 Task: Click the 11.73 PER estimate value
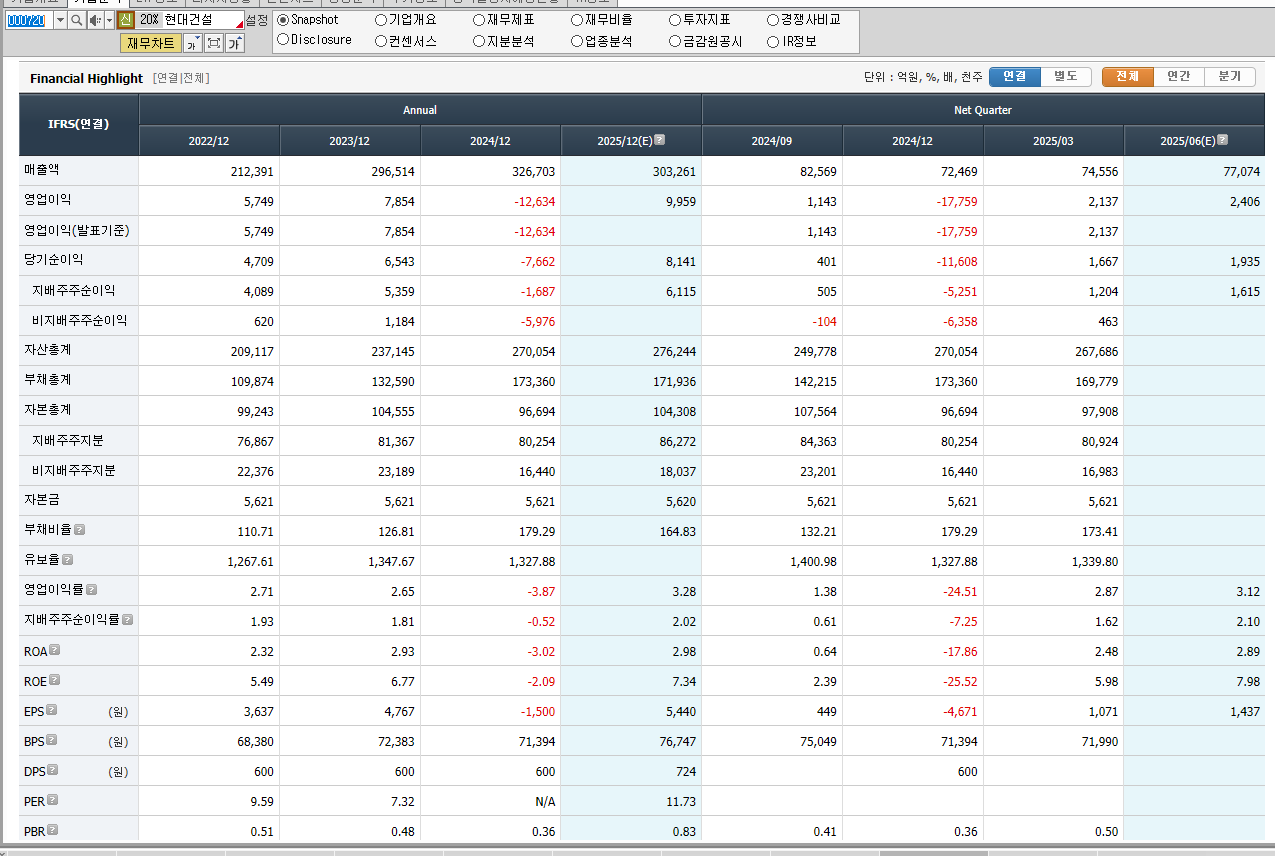click(x=681, y=802)
